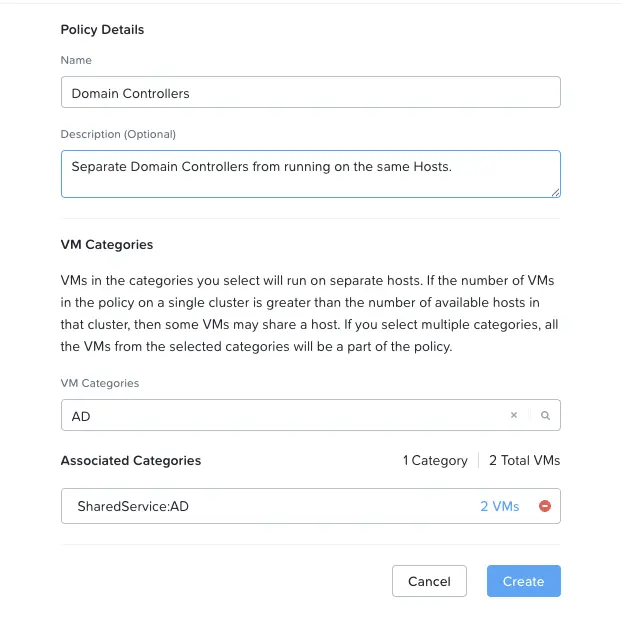Remove the SharedService:AD category
Viewport: 622px width, 628px height.
tap(545, 506)
